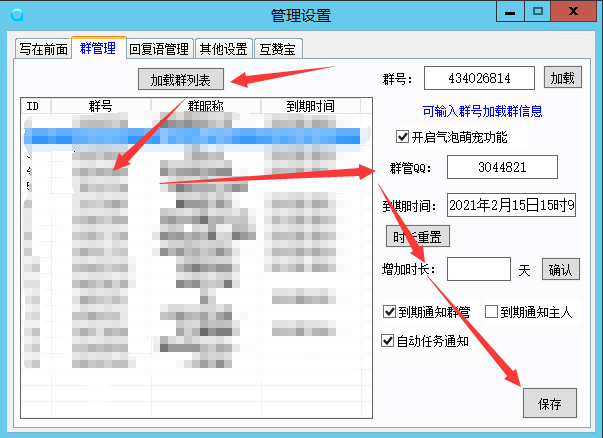Save settings with the 保存 button

549,404
